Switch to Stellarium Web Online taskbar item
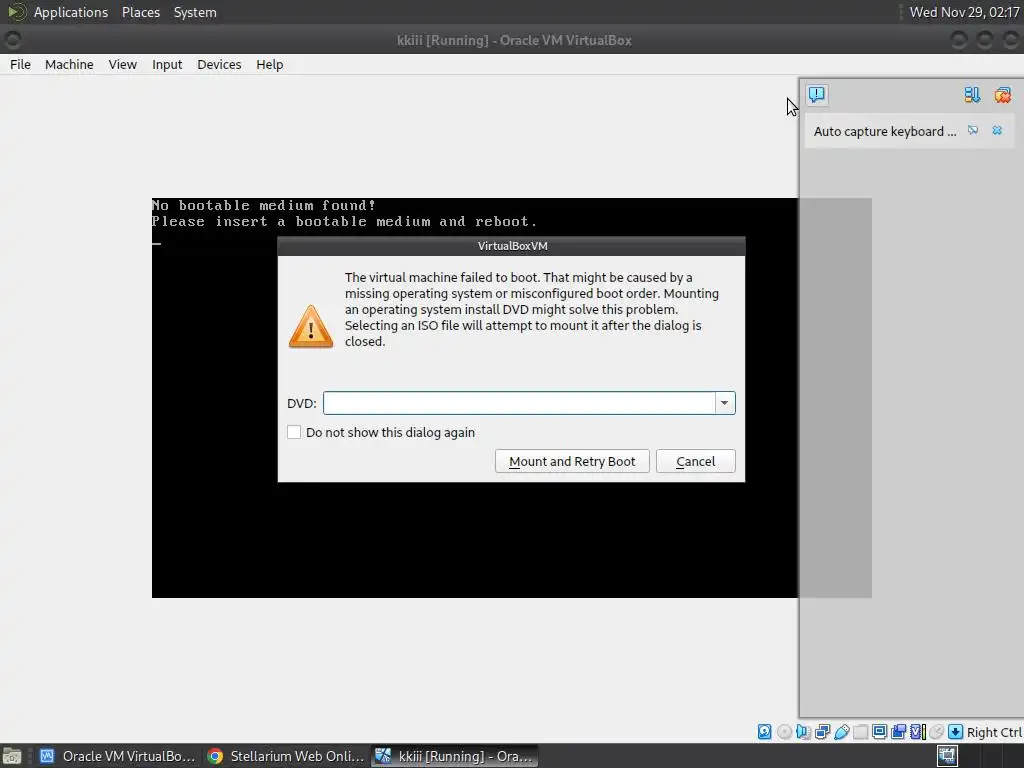The width and height of the screenshot is (1024, 768). [x=285, y=756]
